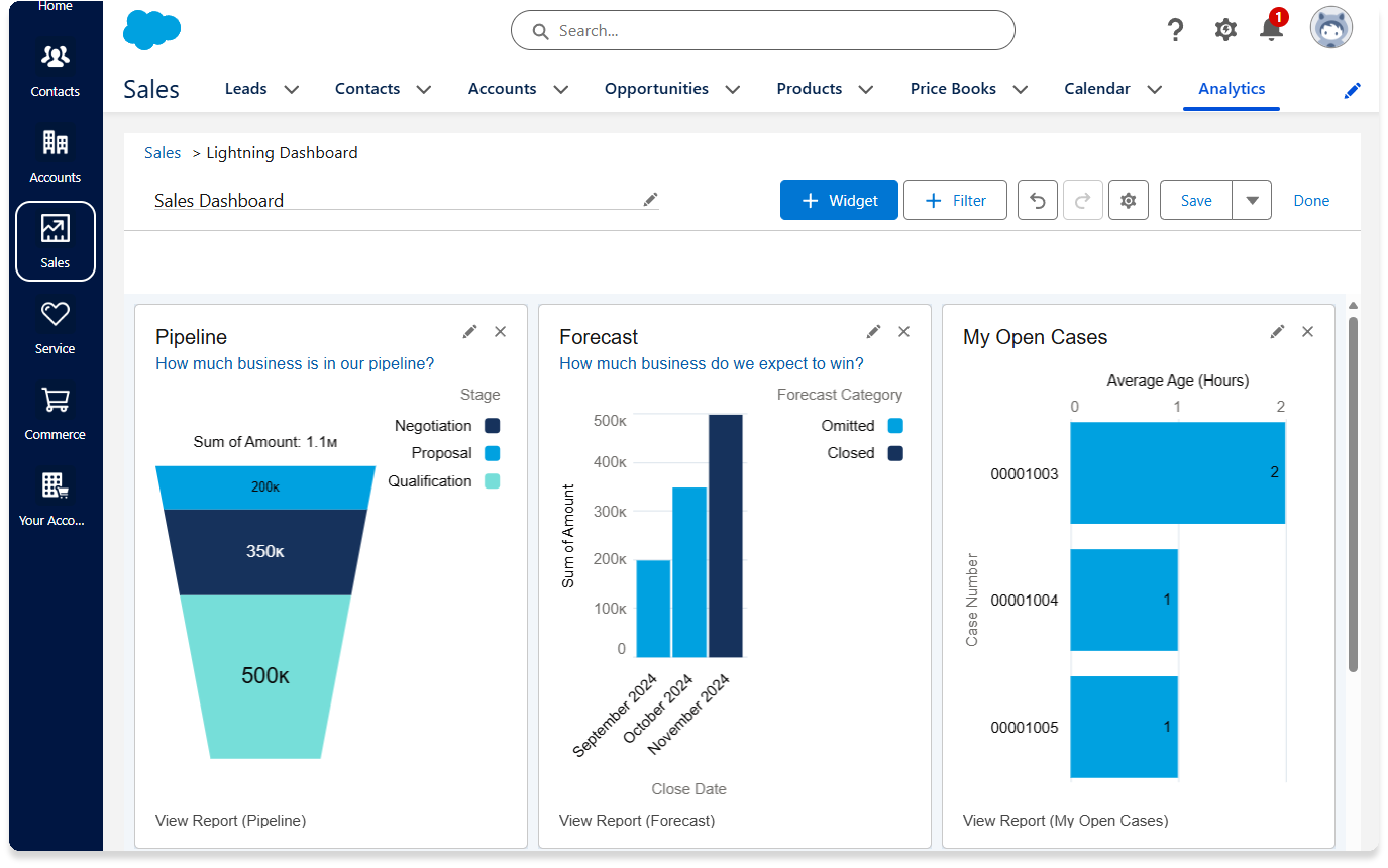Image resolution: width=1388 pixels, height=868 pixels.
Task: Expand the Accounts tab chevron
Action: 561,90
